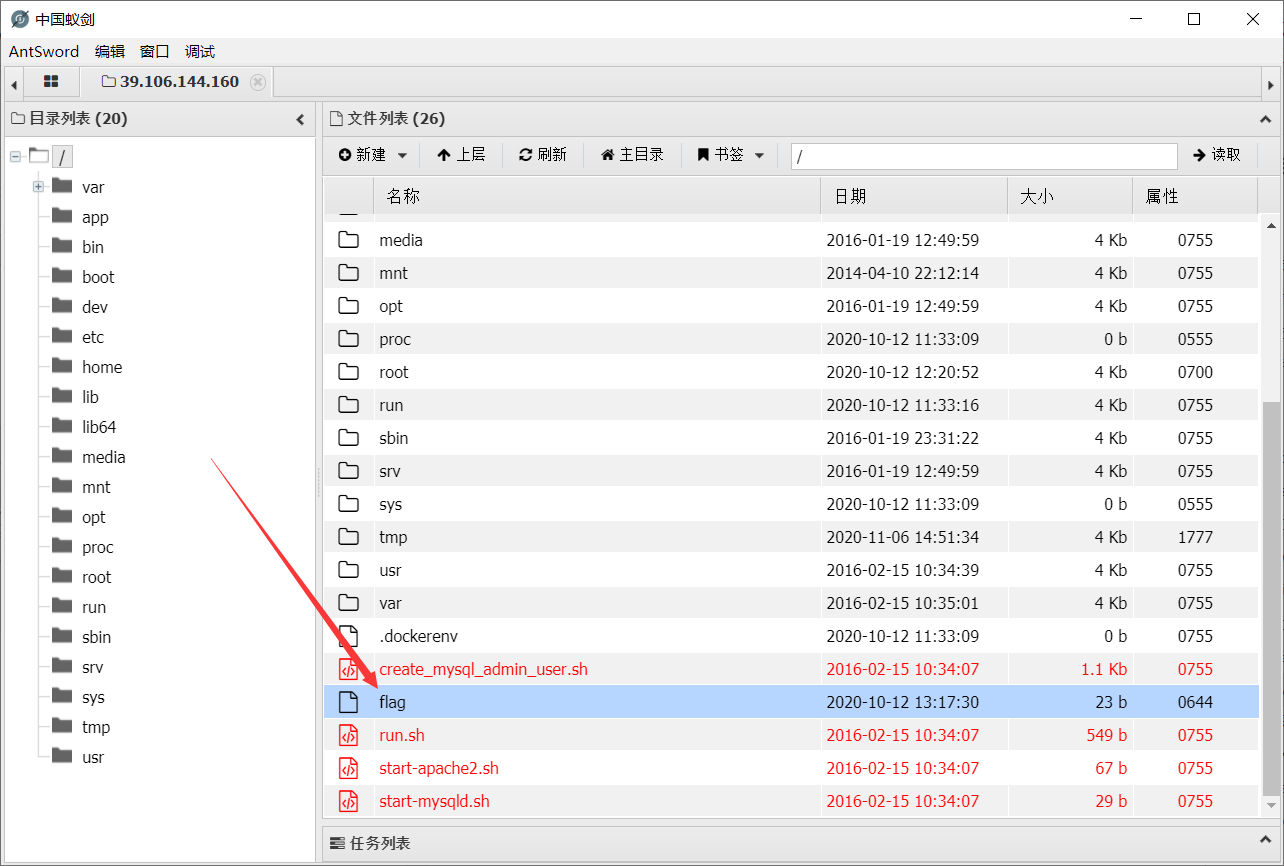Screen dimensions: 1284x866
Task: Open the AntSword menu
Action: click(x=44, y=51)
